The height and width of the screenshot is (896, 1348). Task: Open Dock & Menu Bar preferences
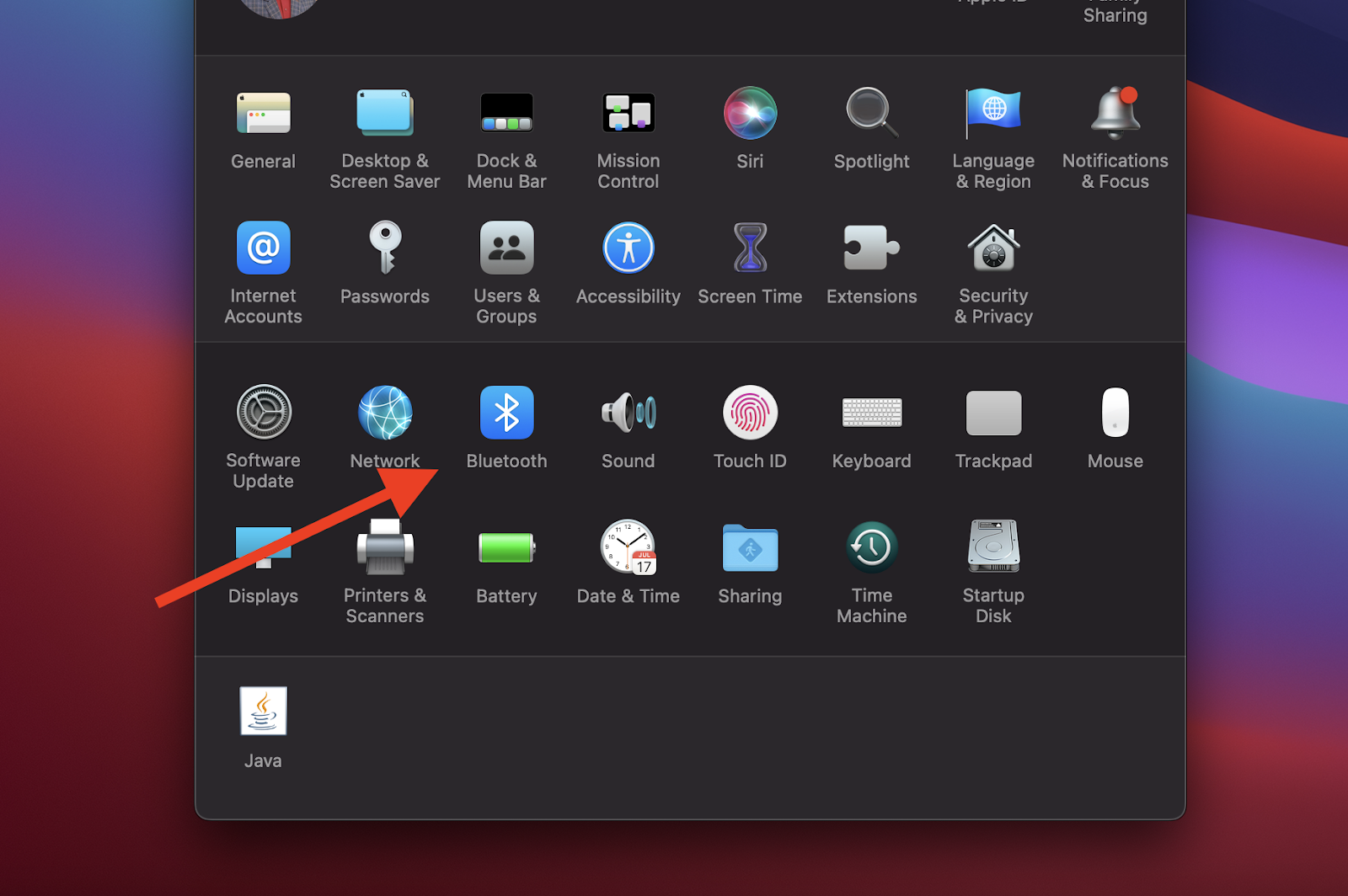click(506, 113)
